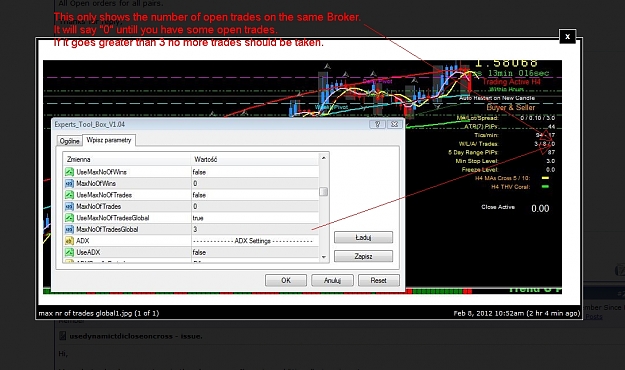
Task: Click the UseADX boolean variable icon
Action: pos(69,252)
